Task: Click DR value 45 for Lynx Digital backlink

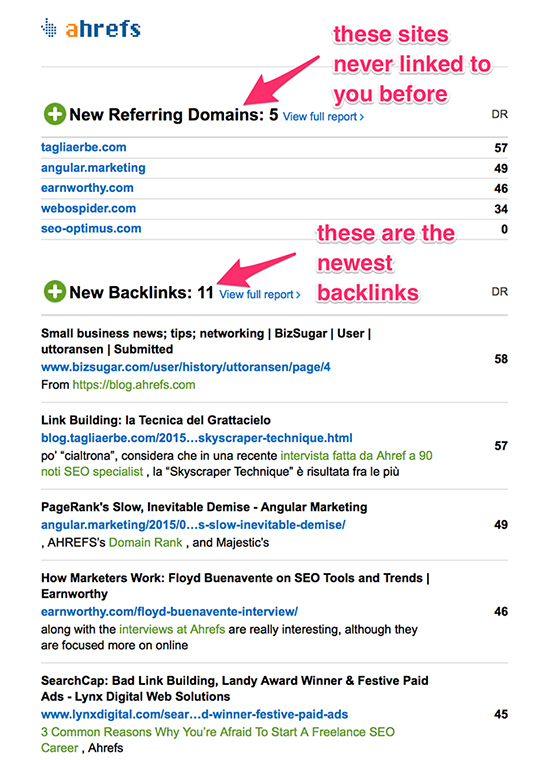Action: [501, 714]
